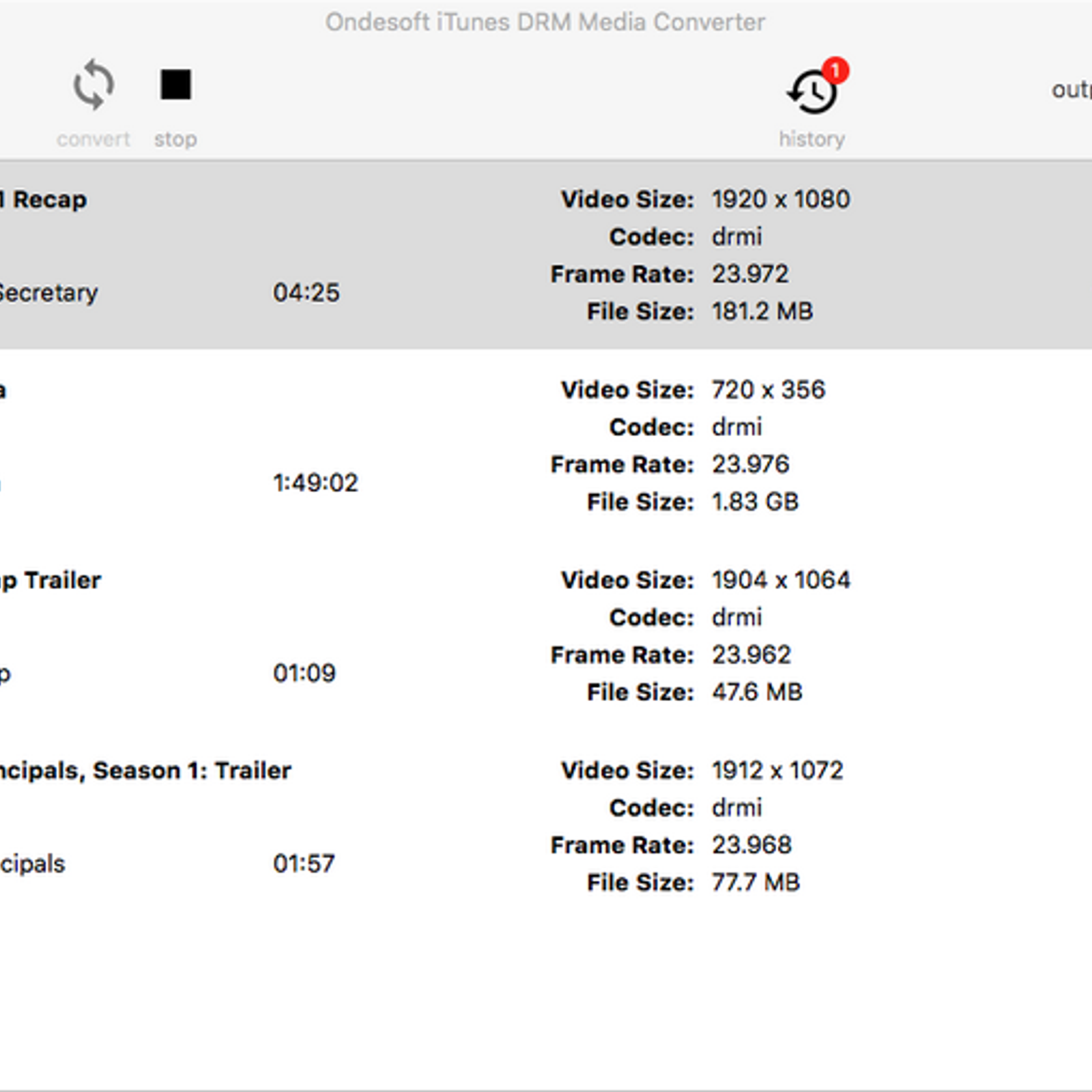
Task: Open the history clock icon
Action: pyautogui.click(x=811, y=91)
